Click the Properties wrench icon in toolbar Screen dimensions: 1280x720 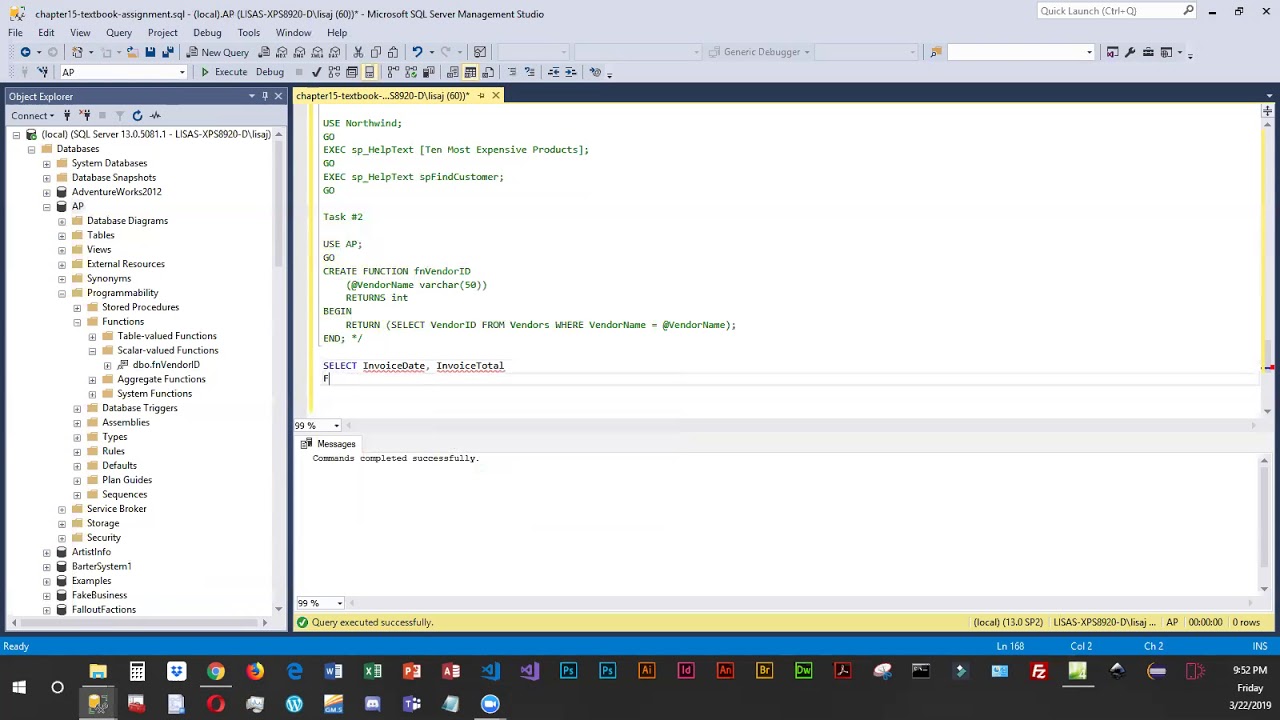(x=1130, y=52)
